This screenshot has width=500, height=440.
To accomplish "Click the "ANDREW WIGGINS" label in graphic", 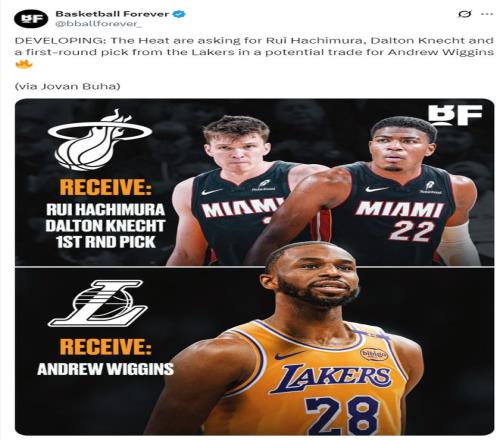I will click(105, 369).
